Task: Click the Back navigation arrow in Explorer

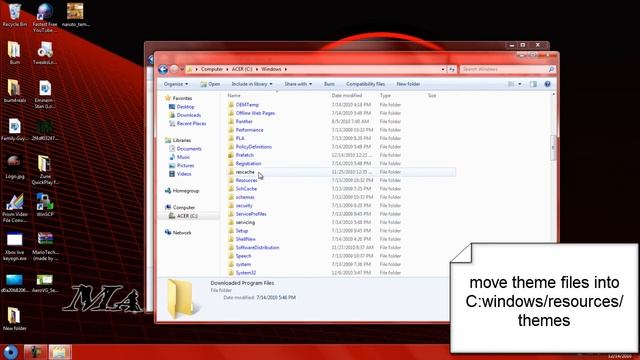Action: coord(163,69)
